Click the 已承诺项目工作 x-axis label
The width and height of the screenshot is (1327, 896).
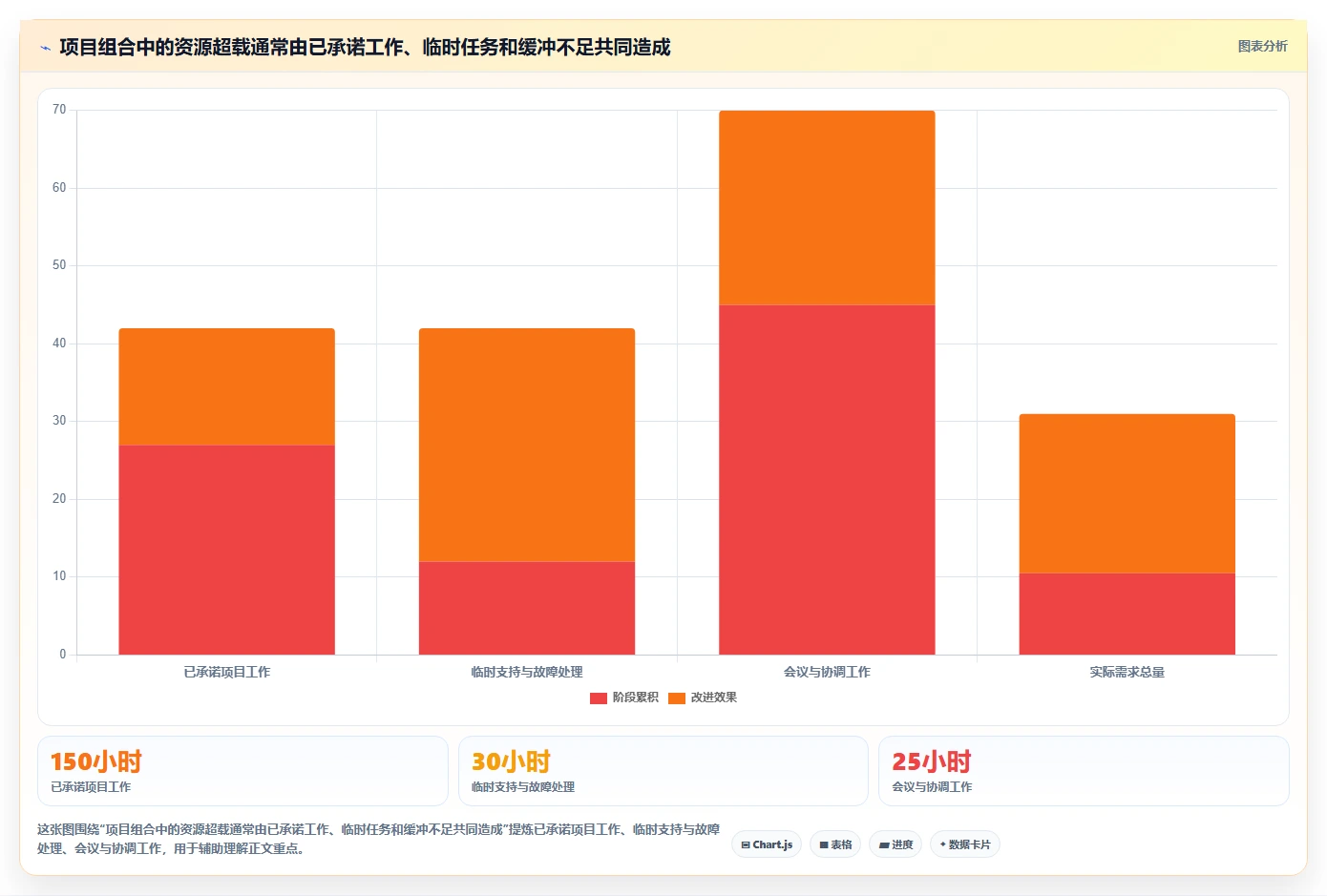point(227,672)
